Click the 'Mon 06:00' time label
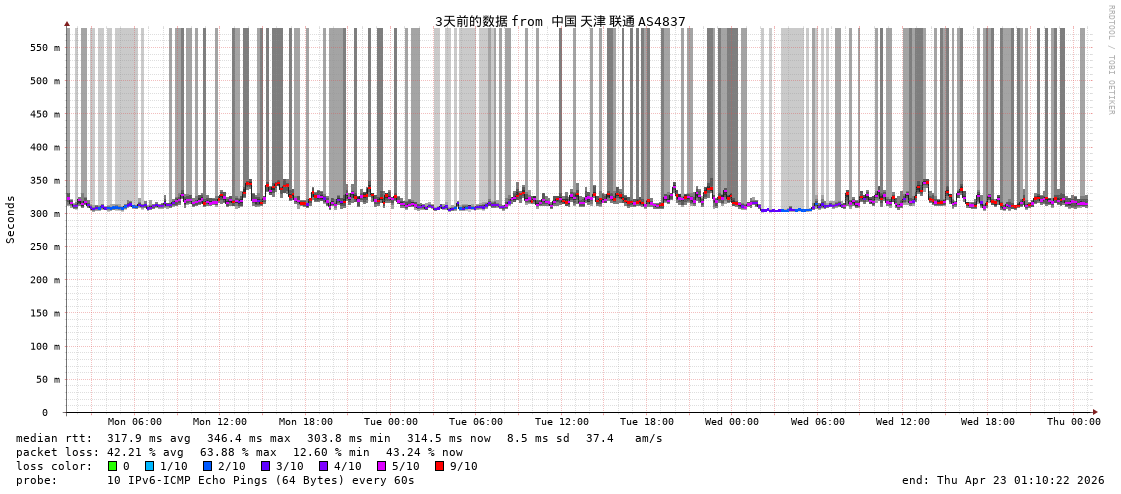The image size is (1121, 494). pos(134,422)
